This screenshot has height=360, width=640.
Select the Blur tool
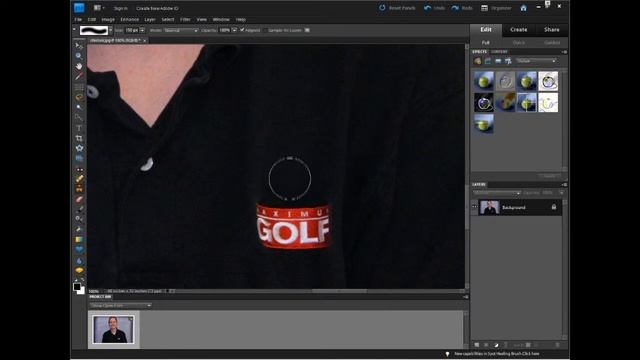[x=79, y=260]
